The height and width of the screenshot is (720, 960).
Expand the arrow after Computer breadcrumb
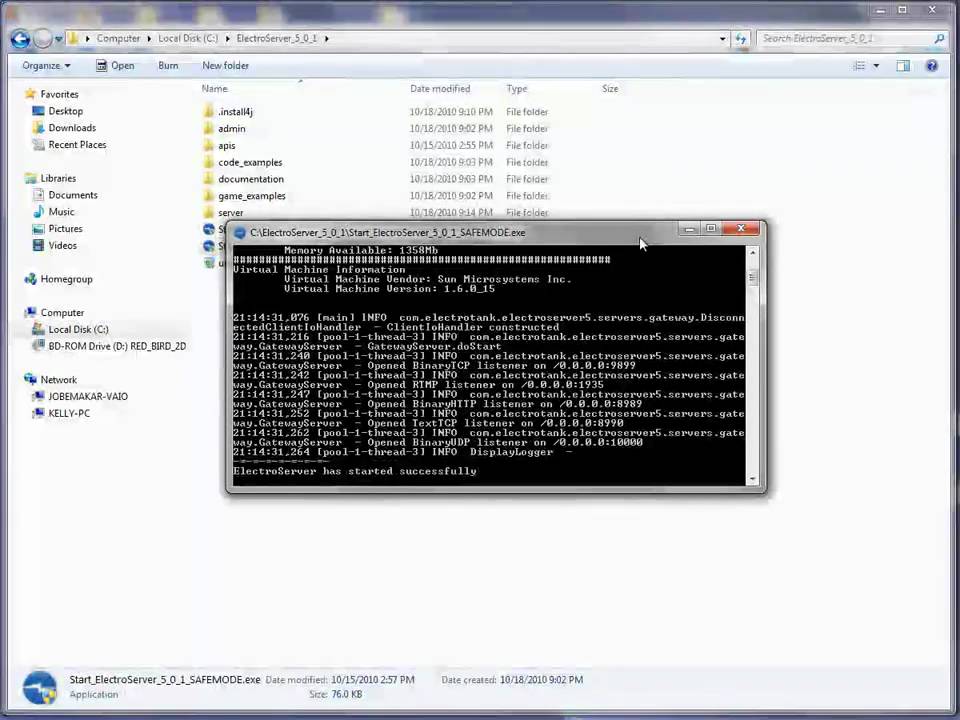pyautogui.click(x=149, y=39)
